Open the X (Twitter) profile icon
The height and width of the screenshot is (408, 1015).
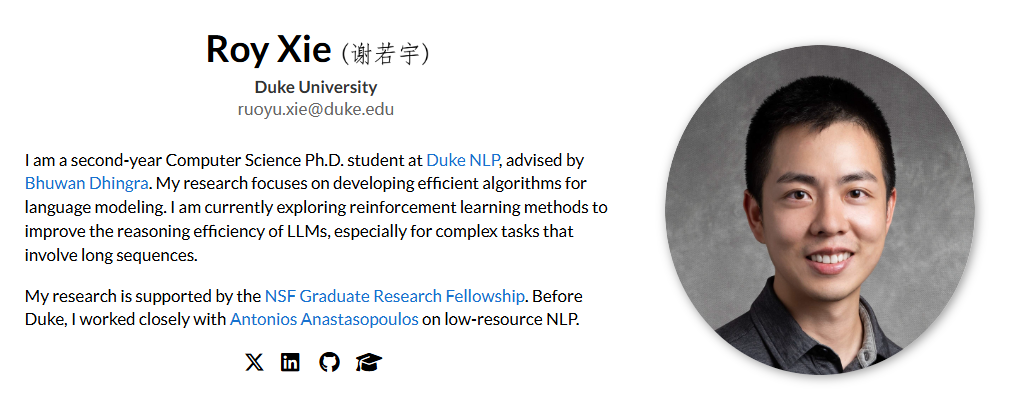(254, 362)
